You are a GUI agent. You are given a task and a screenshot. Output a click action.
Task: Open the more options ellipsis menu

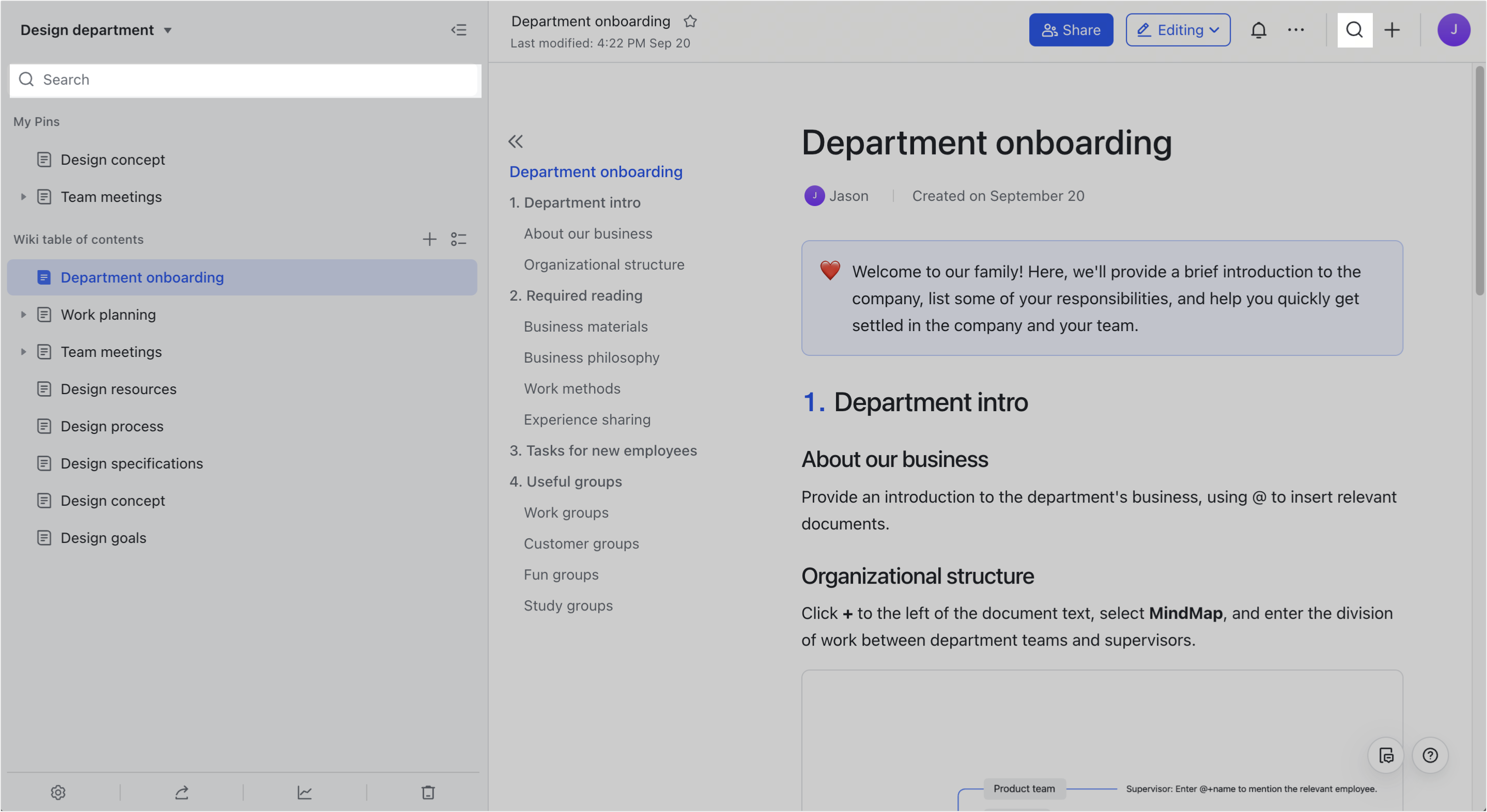click(x=1296, y=30)
